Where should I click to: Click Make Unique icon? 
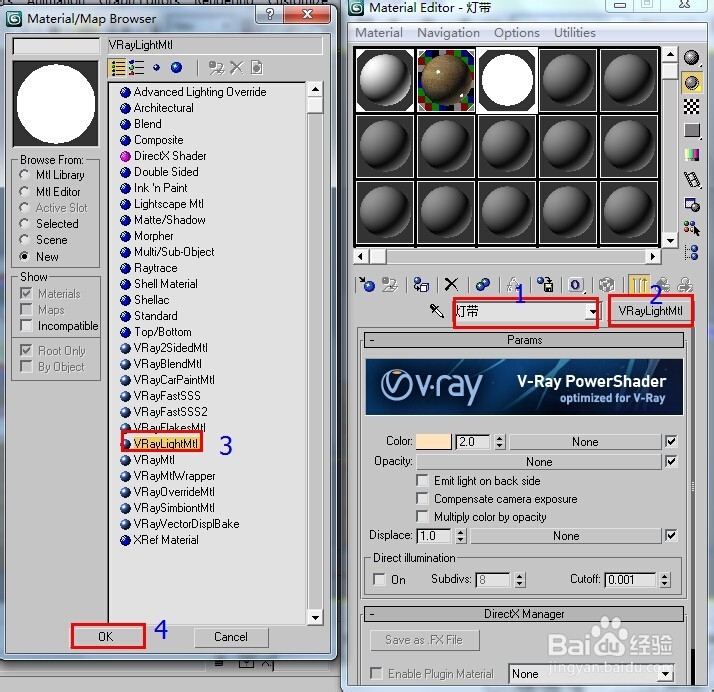(x=513, y=285)
